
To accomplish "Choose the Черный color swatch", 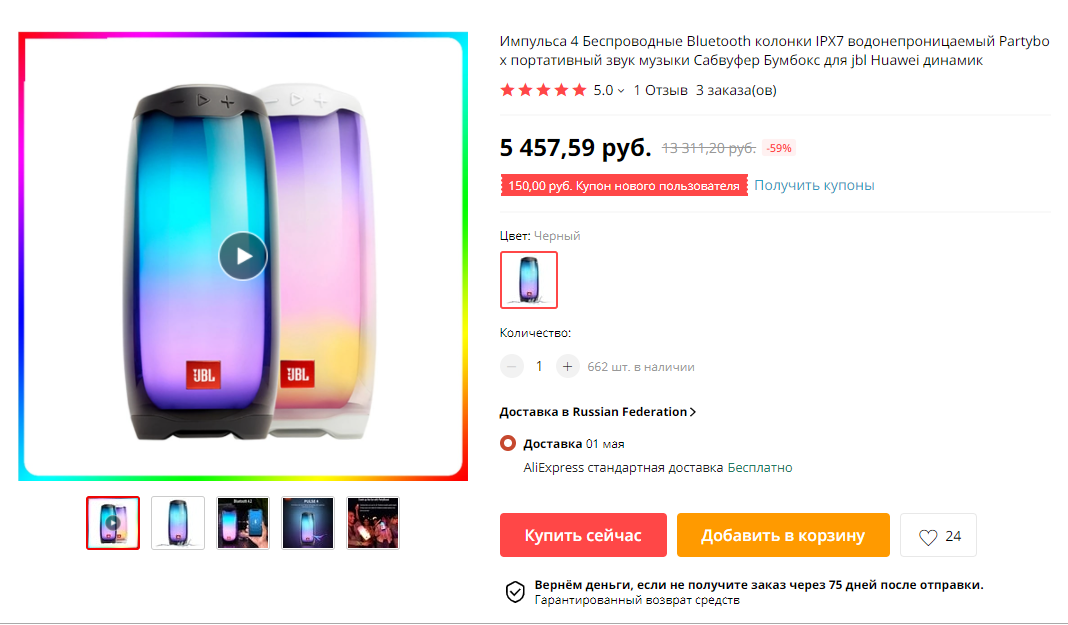I will [x=529, y=280].
